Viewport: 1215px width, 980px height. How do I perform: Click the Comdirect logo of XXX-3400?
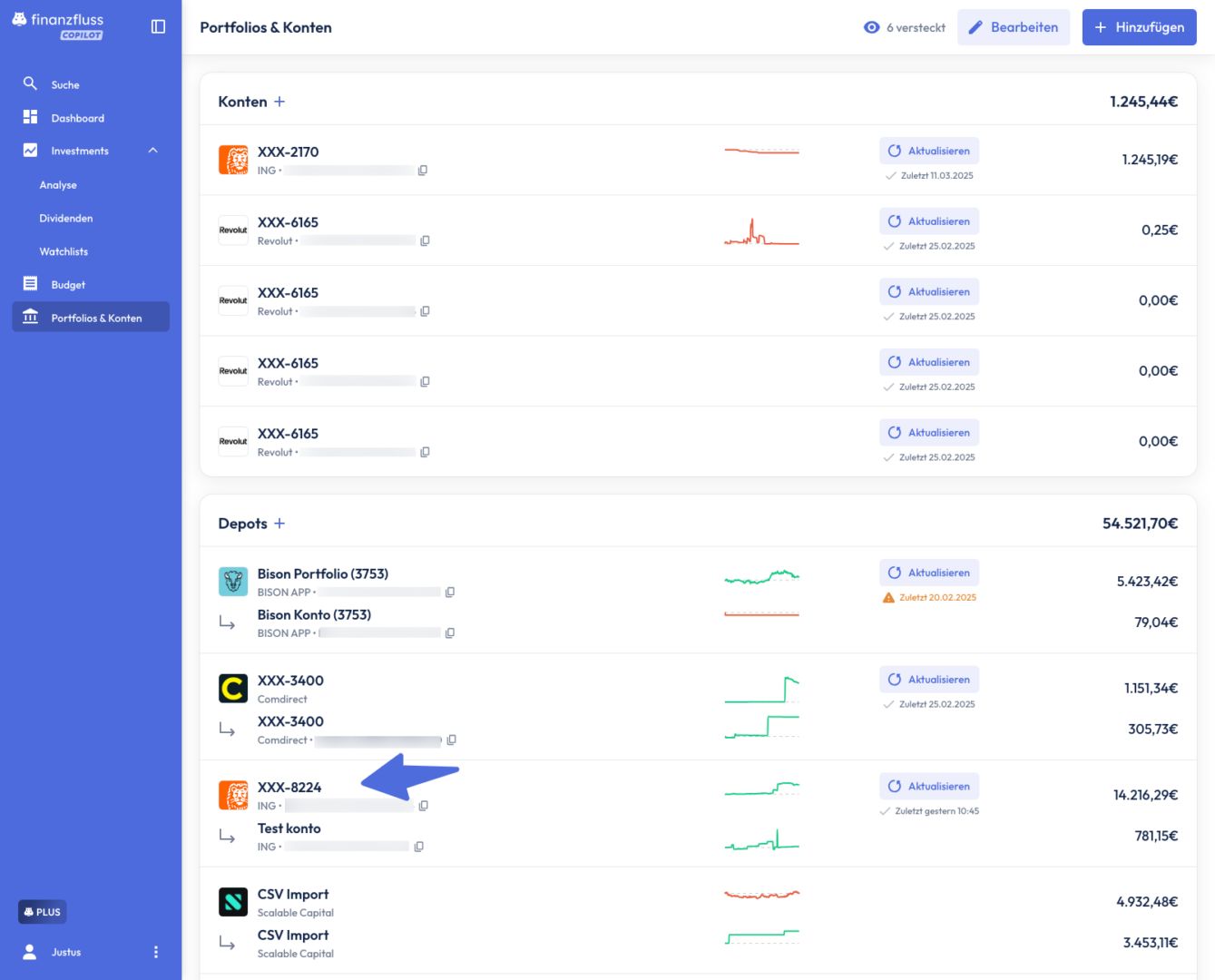(x=233, y=689)
